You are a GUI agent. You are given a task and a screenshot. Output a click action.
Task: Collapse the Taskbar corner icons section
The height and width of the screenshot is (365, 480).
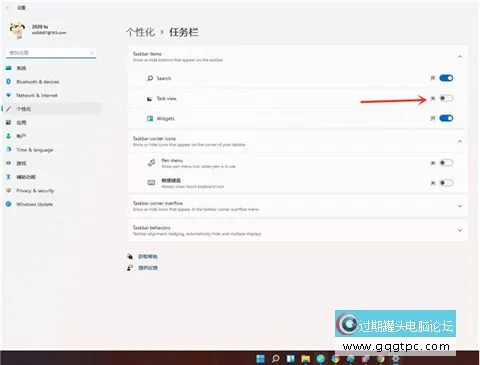pyautogui.click(x=460, y=141)
